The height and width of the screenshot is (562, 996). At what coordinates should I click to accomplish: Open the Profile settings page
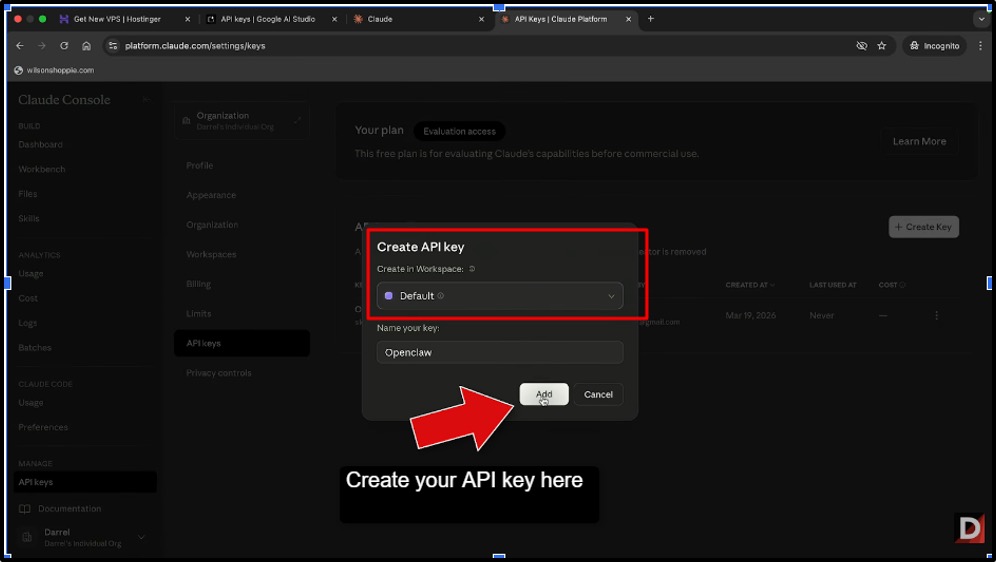click(x=199, y=166)
